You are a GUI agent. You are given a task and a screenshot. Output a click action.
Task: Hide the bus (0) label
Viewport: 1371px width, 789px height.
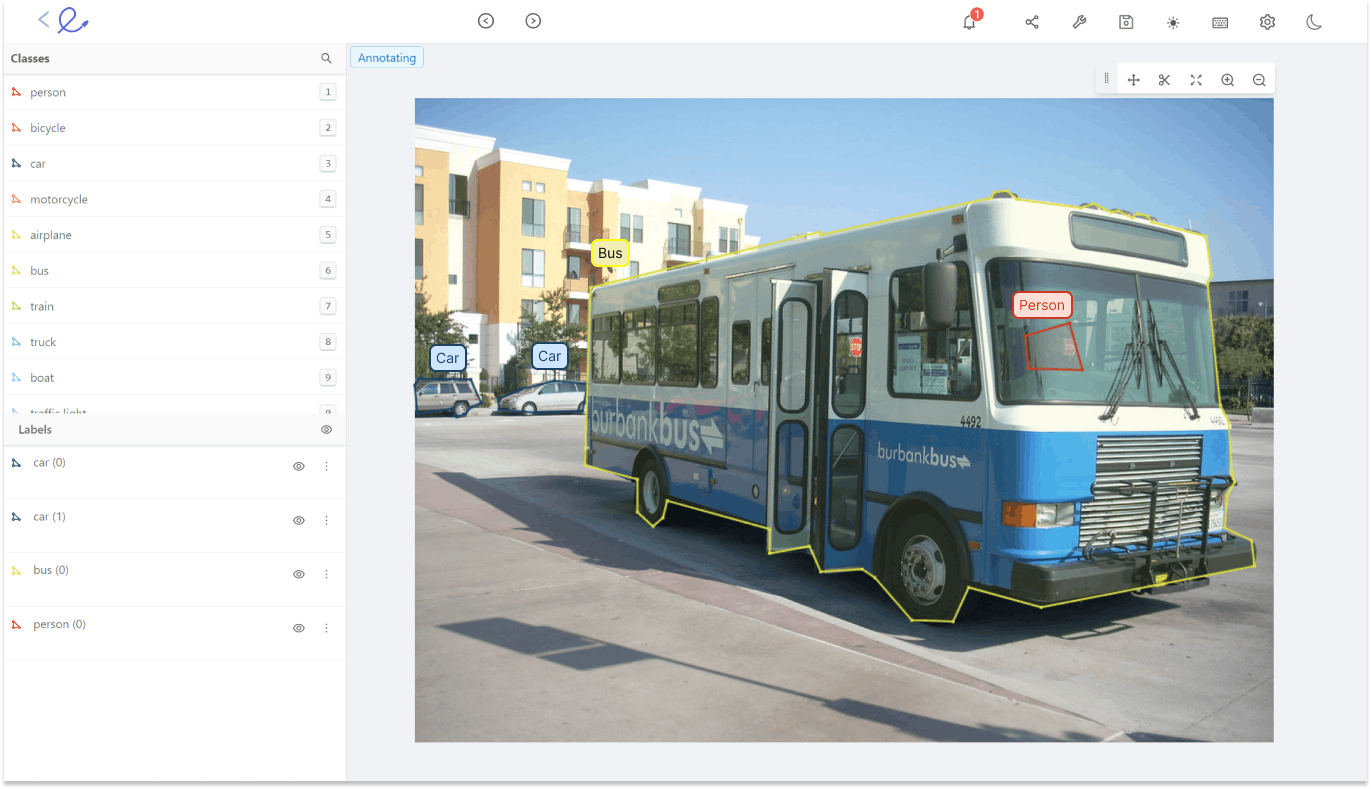[298, 574]
